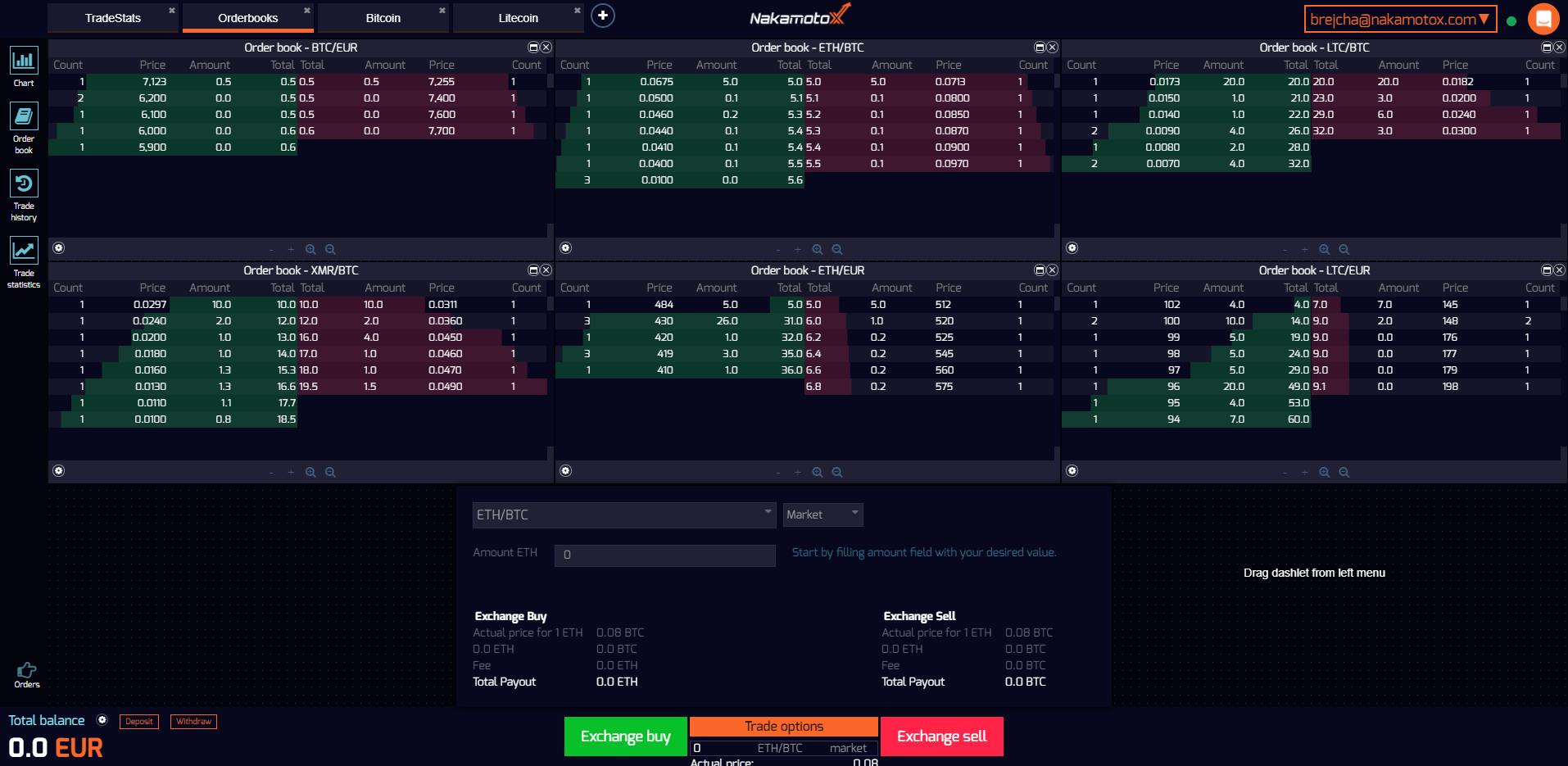1568x766 pixels.
Task: Click Price column header in BTC/EUR bids
Action: coord(152,65)
